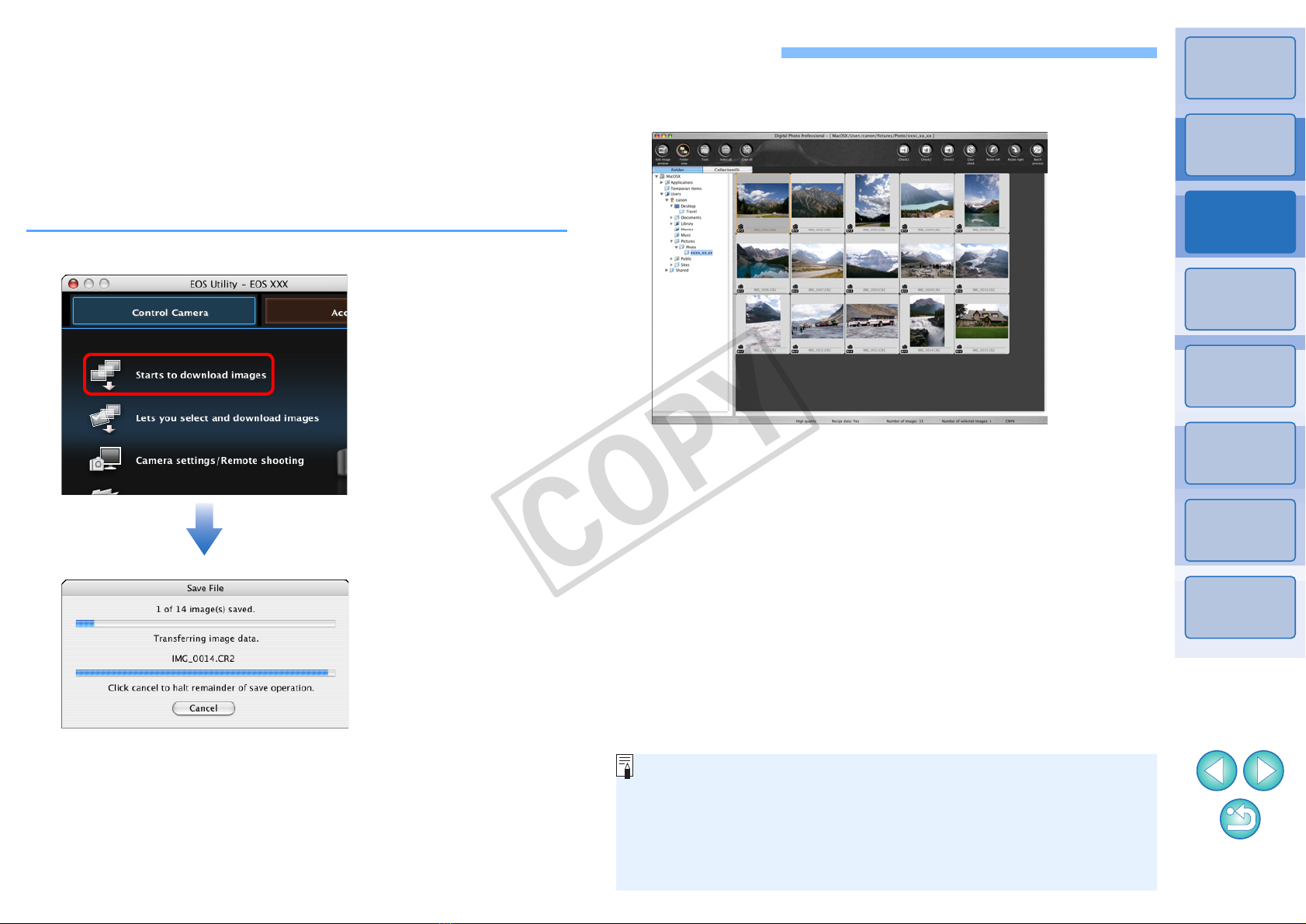This screenshot has width=1306, height=924.
Task: Collapse the MacOSX tree node
Action: pyautogui.click(x=656, y=177)
